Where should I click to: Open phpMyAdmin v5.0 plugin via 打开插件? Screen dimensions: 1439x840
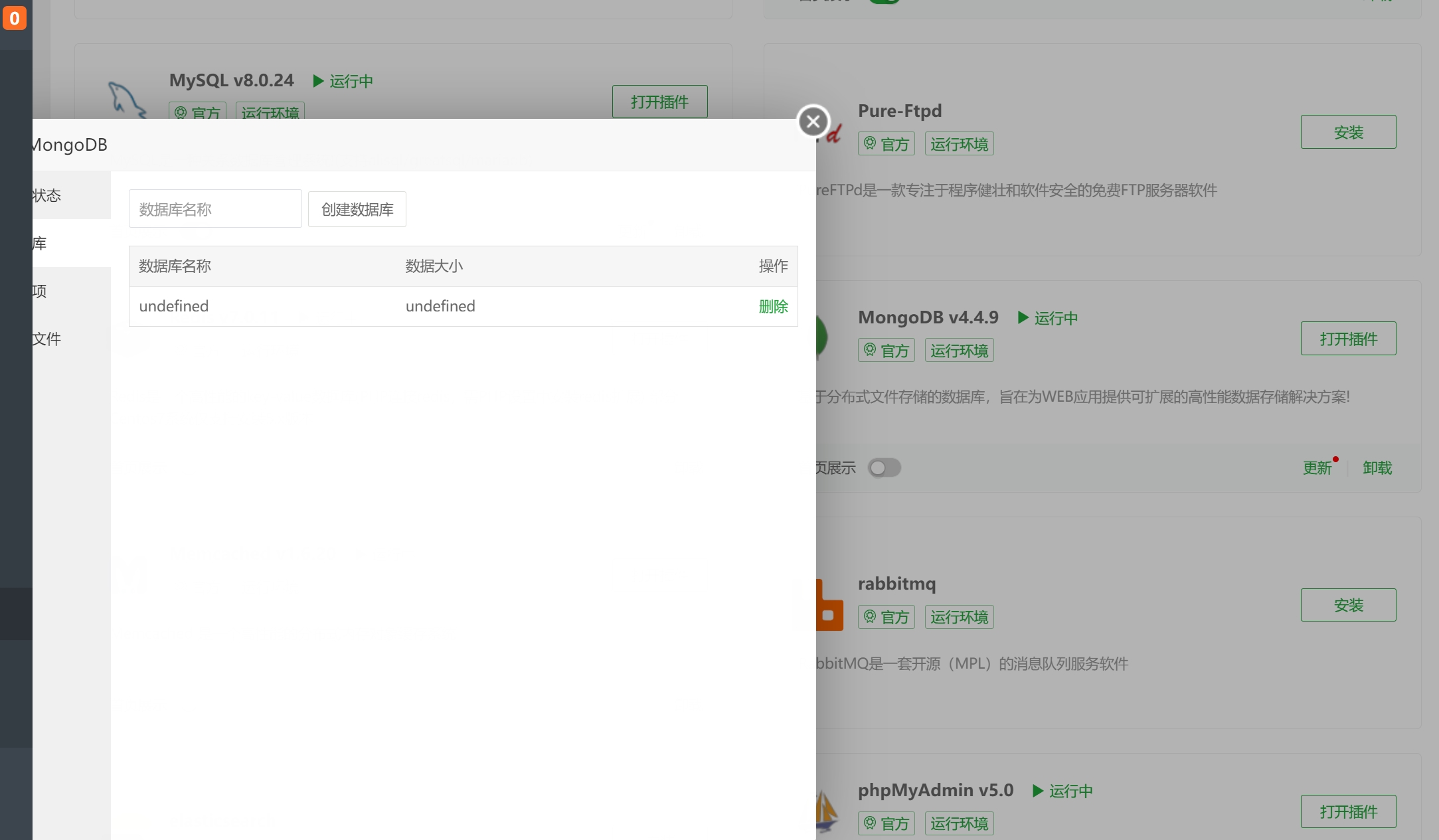pos(1348,811)
